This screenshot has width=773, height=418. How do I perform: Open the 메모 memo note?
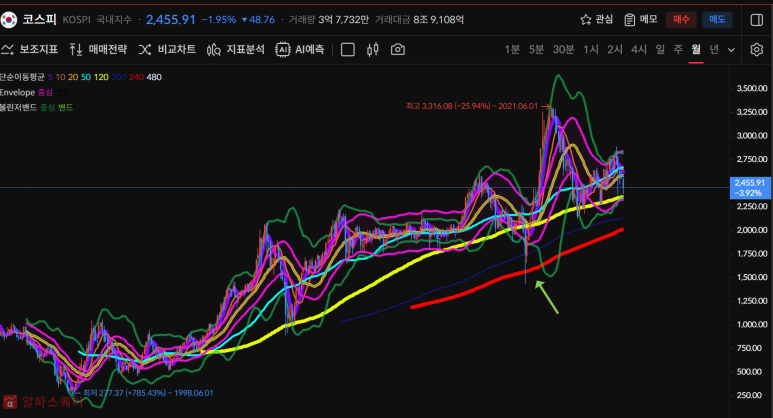pos(640,20)
